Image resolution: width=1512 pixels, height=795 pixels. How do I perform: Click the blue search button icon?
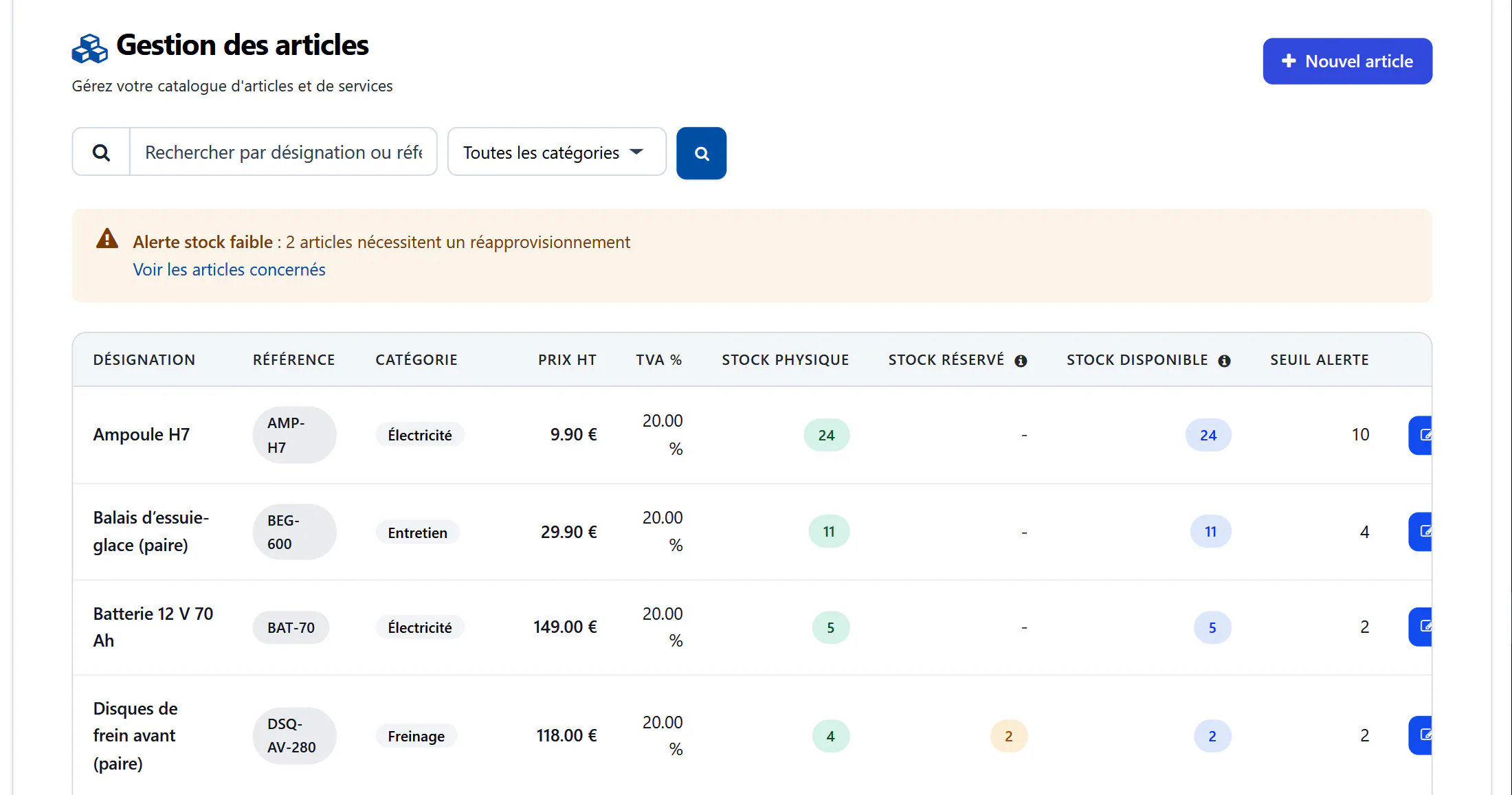pyautogui.click(x=701, y=153)
